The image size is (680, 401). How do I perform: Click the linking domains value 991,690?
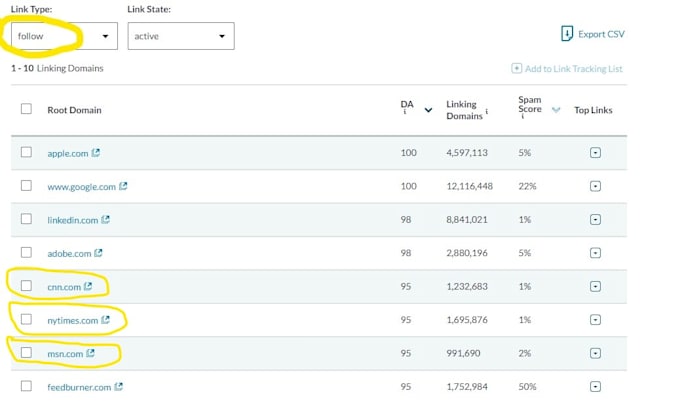tap(463, 353)
